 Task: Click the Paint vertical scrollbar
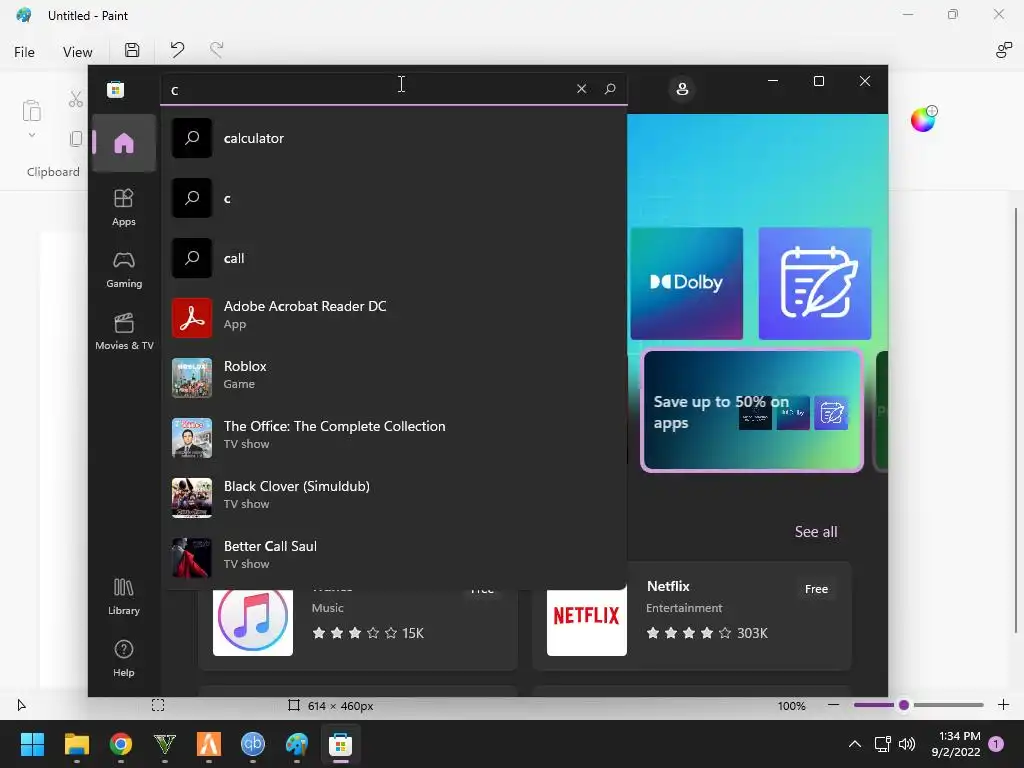click(1016, 420)
